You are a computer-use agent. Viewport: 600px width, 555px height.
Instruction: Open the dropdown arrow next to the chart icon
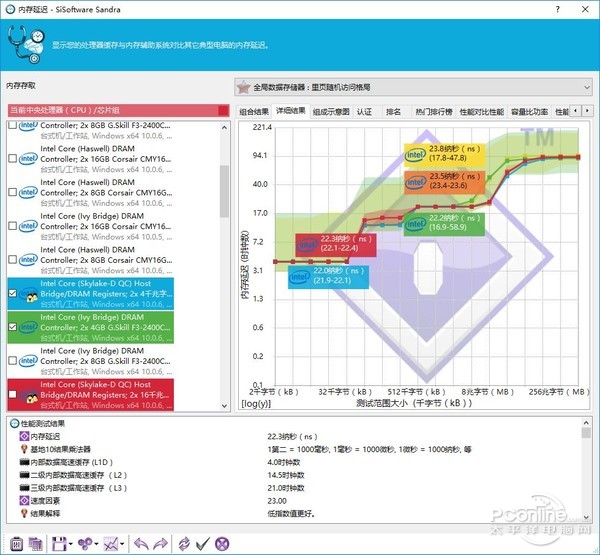pos(122,544)
